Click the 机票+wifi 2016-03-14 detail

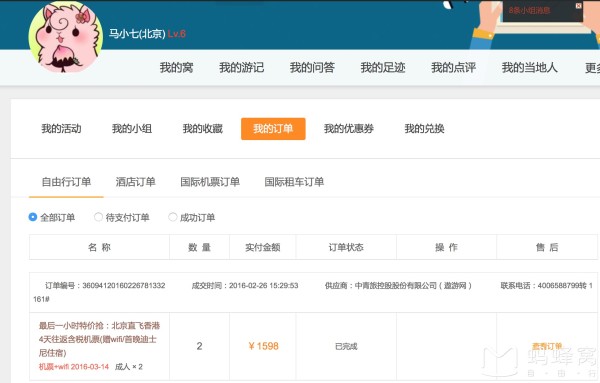[x=74, y=367]
